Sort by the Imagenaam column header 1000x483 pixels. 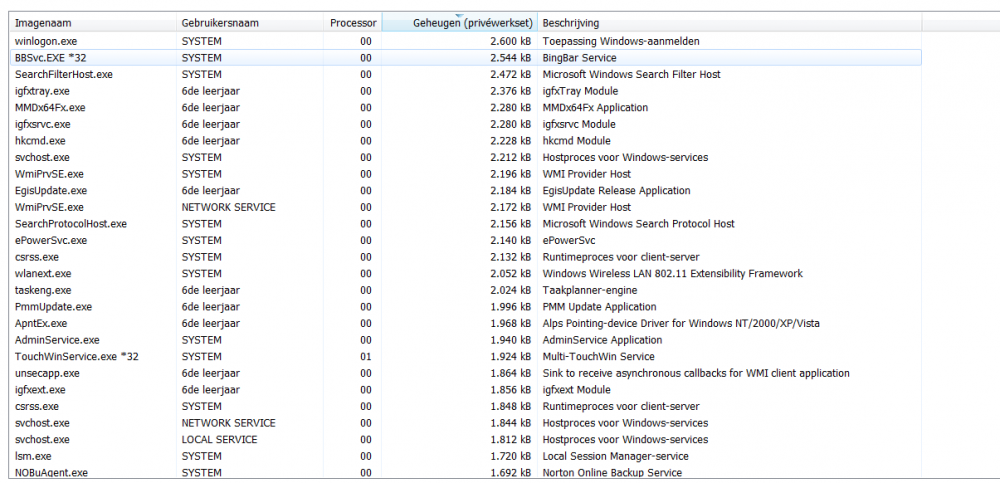[43, 23]
